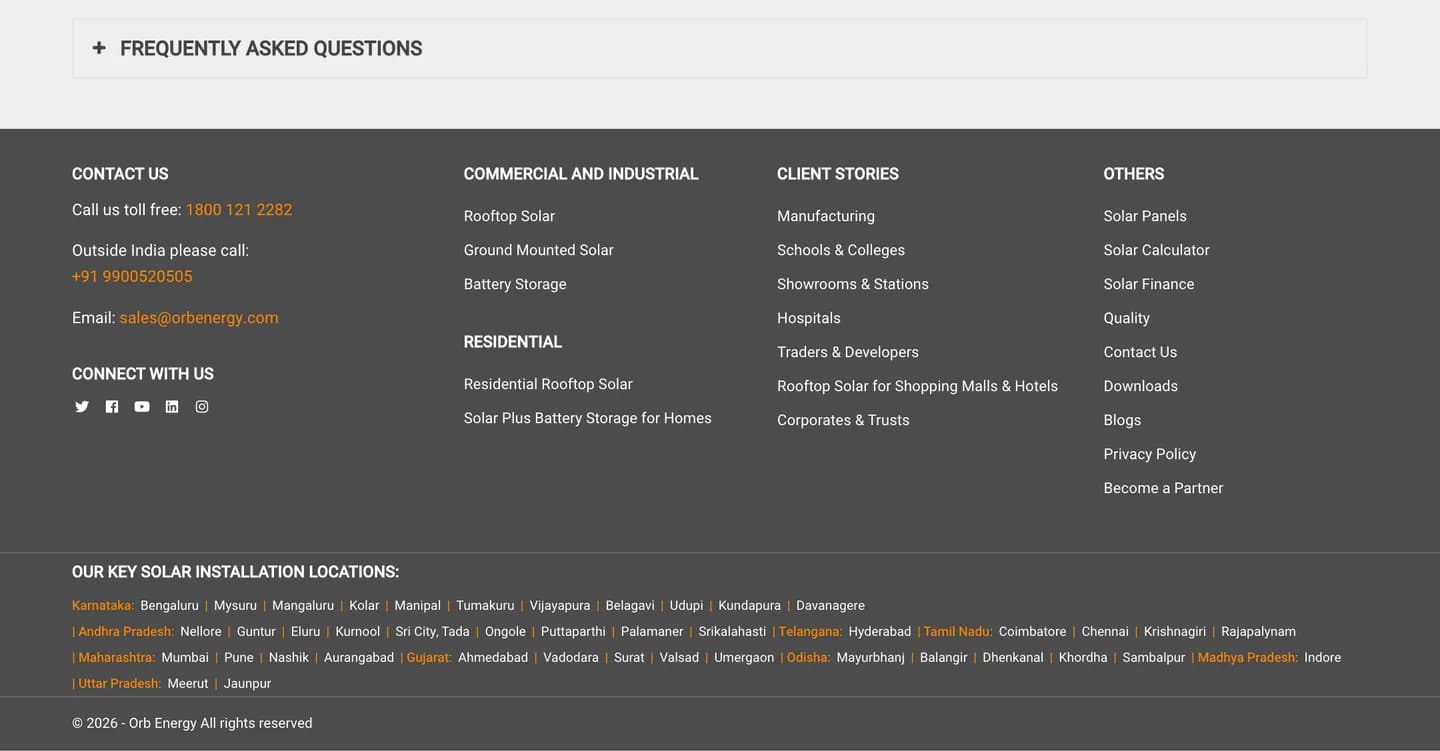Open Battery Storage page

(x=515, y=284)
